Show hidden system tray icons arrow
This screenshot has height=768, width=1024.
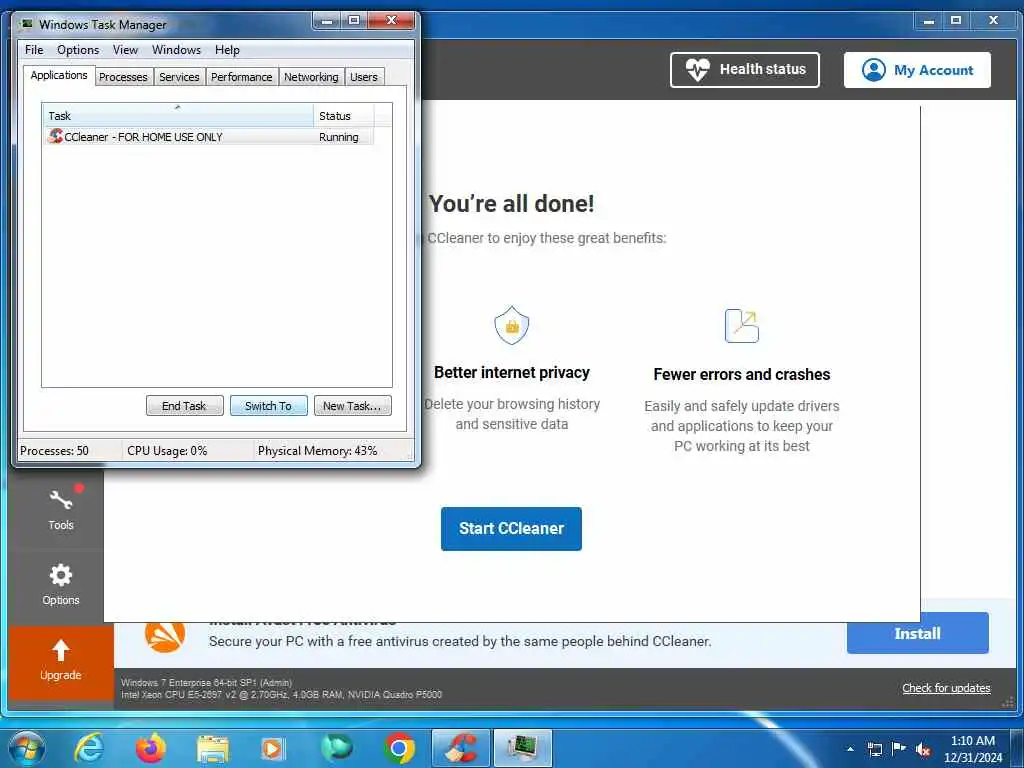coord(850,749)
